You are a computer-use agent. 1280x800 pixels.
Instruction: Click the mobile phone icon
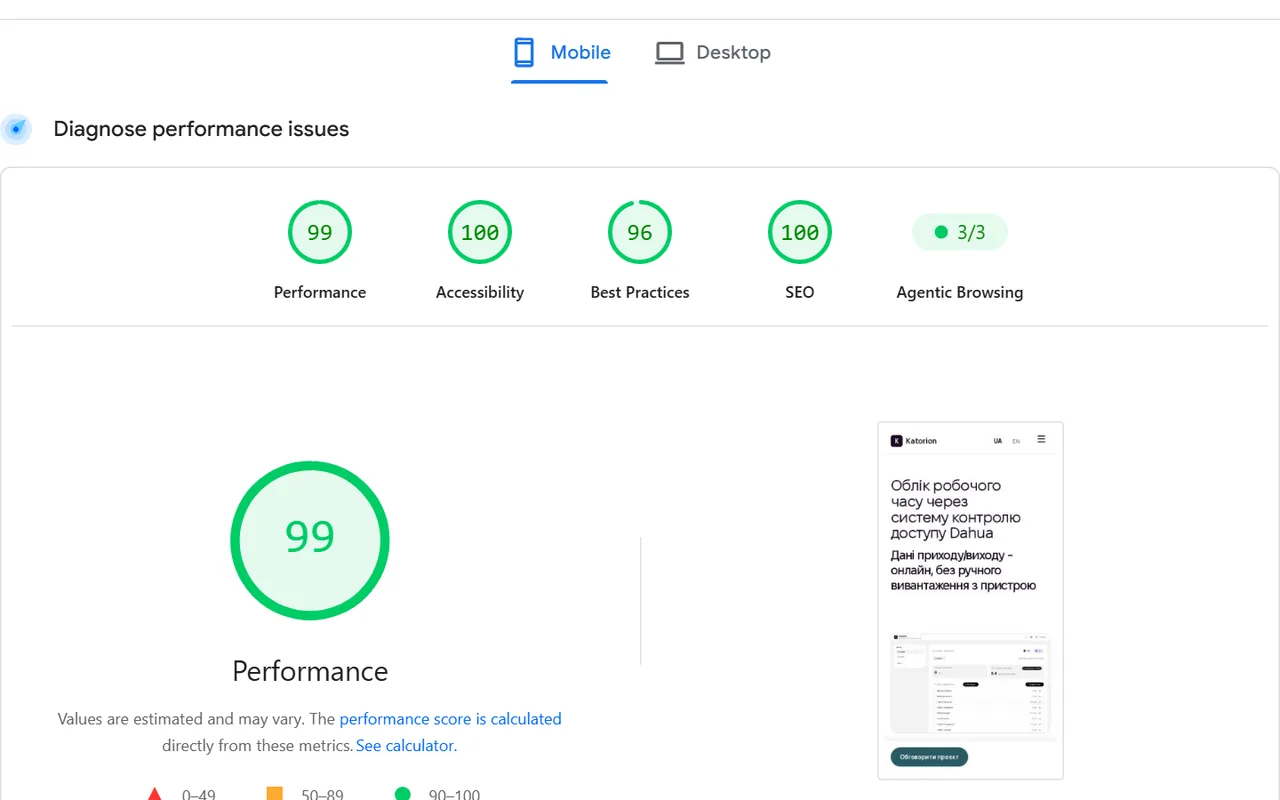(523, 52)
